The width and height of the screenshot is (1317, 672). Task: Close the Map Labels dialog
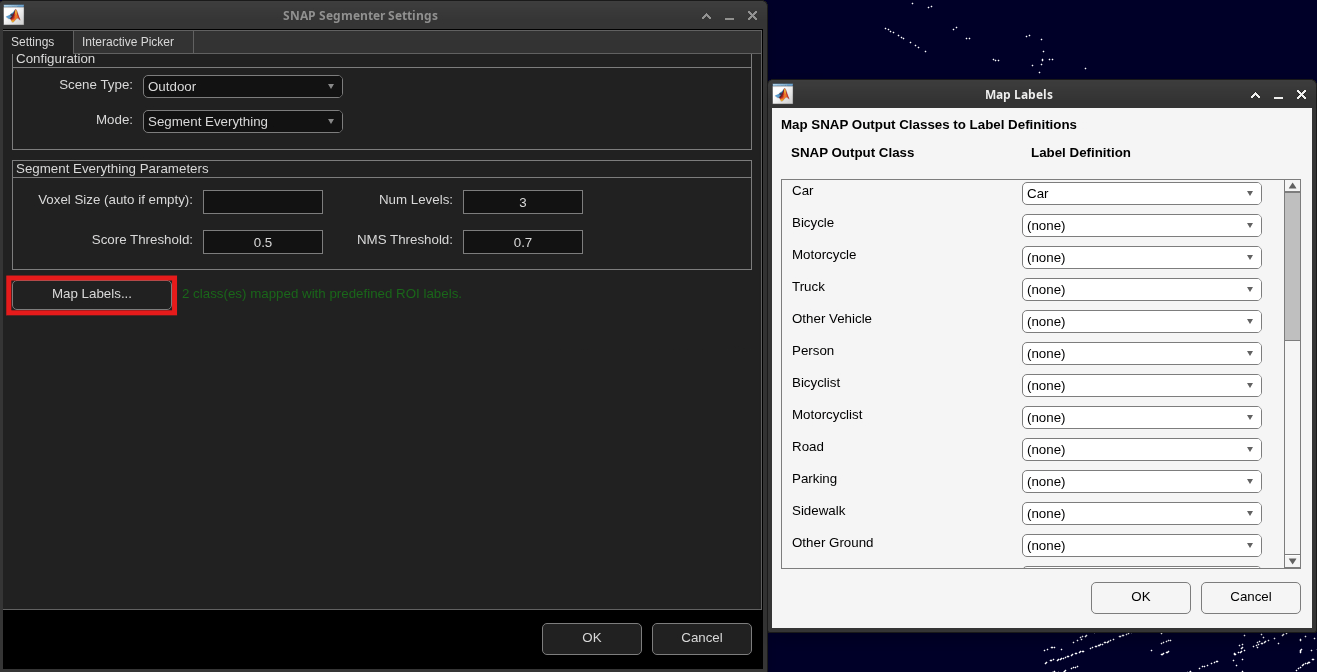[x=1301, y=95]
